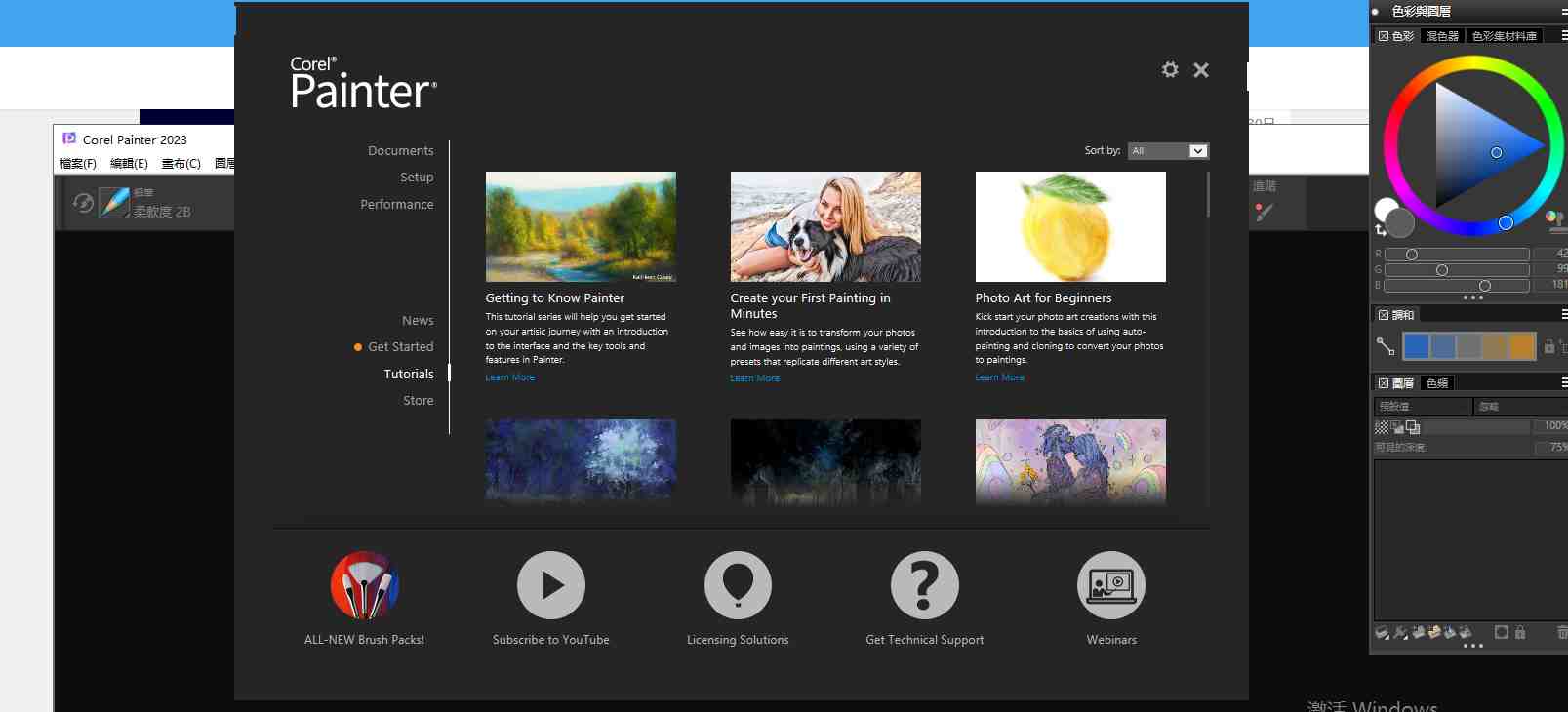Open Get Technical Support question icon

click(925, 585)
